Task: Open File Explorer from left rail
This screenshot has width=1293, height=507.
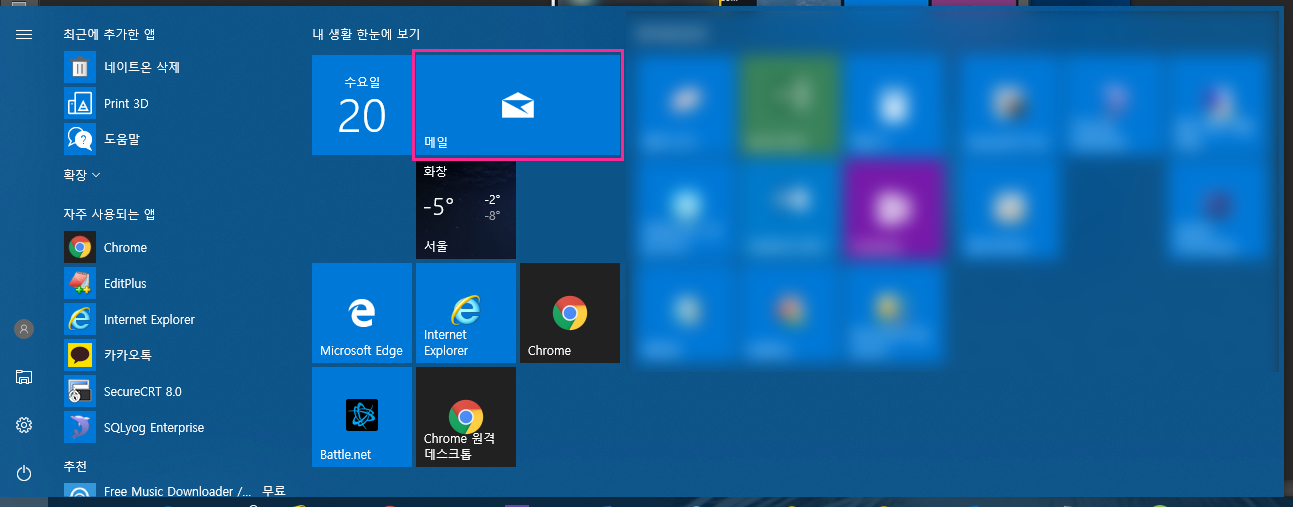Action: coord(24,377)
